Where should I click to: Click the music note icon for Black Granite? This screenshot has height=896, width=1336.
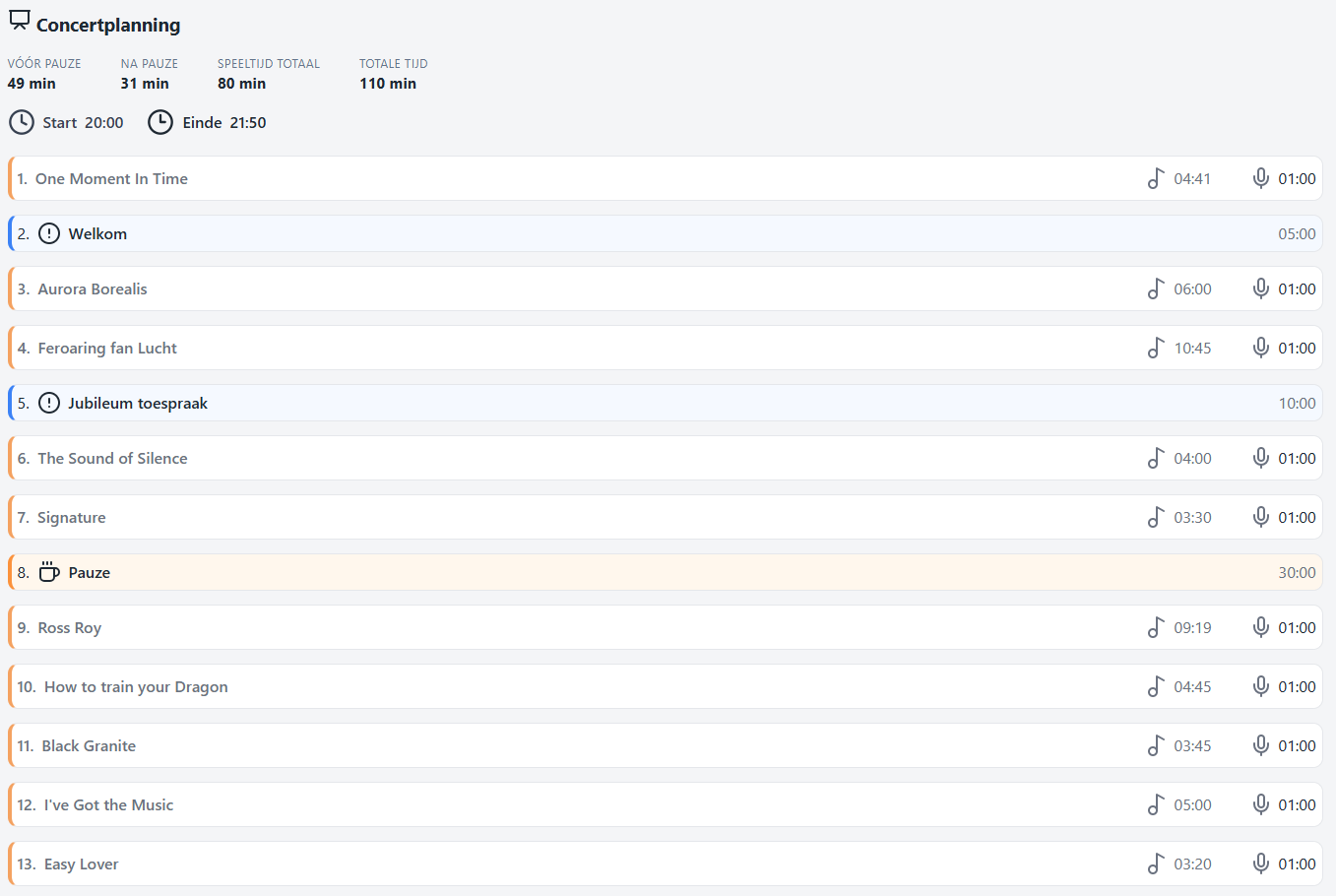pos(1156,745)
